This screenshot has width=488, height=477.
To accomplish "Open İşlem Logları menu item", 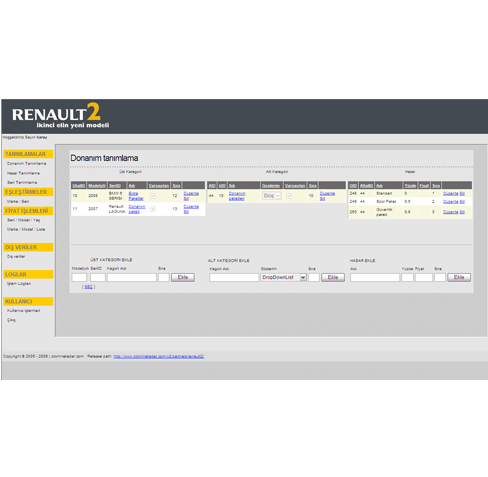I will pos(19,284).
